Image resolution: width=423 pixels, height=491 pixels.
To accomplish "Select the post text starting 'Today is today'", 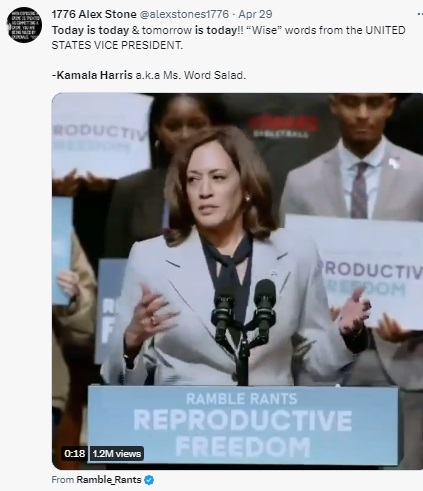I will [229, 37].
